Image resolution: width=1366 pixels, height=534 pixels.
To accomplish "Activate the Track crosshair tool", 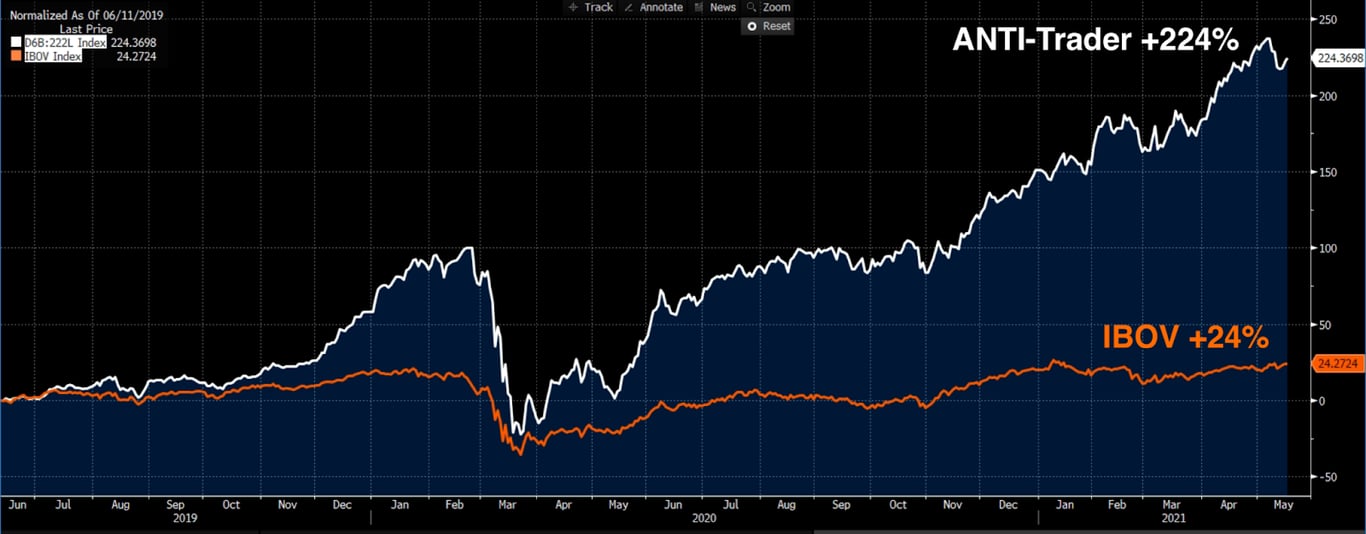I will coord(590,7).
